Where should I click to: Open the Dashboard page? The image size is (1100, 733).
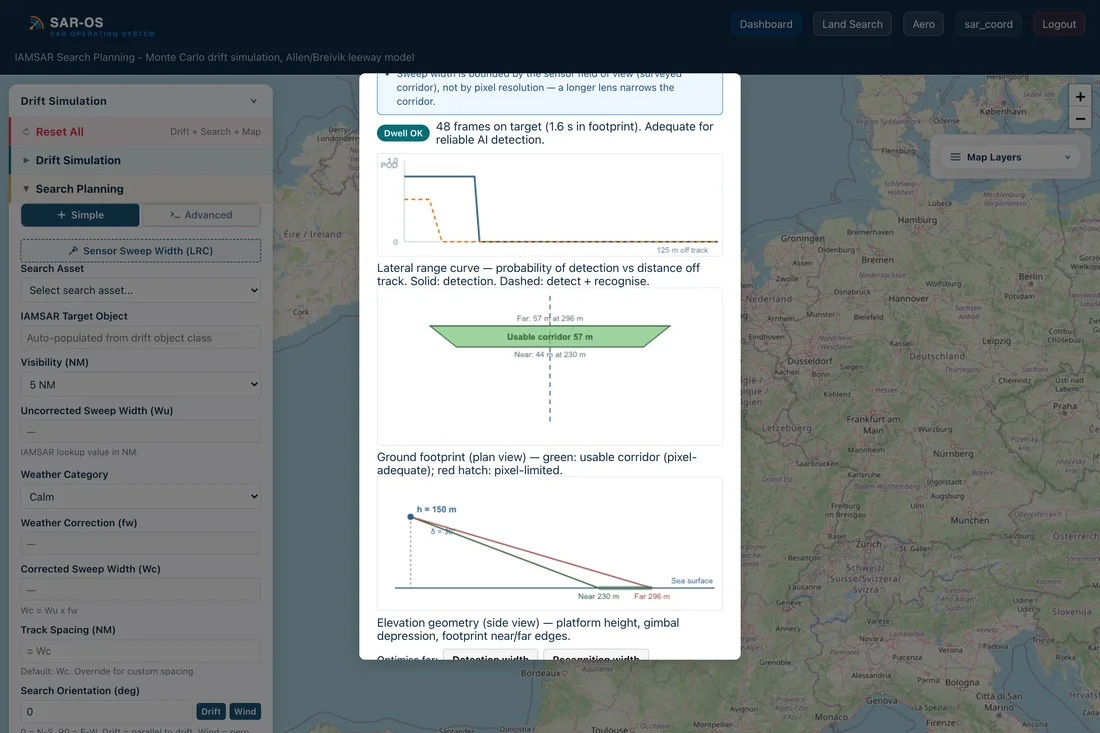[766, 24]
